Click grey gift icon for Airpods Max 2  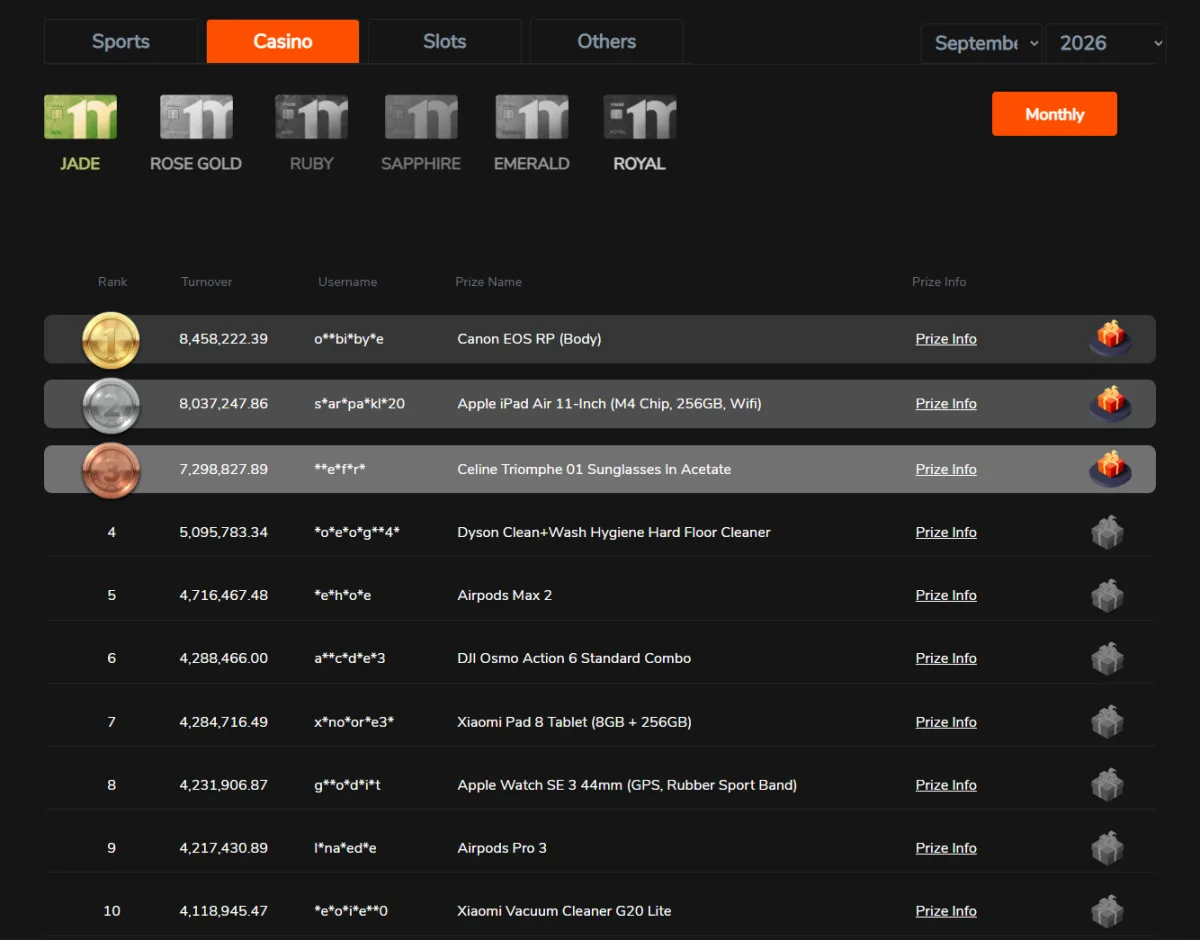(x=1107, y=596)
